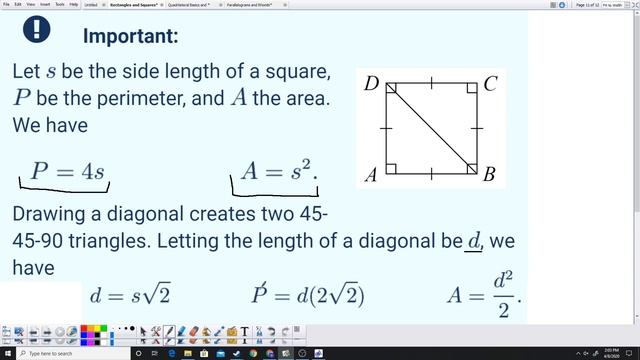Select the blue Highlighter tool
640x360 pixels.
pyautogui.click(x=182, y=331)
